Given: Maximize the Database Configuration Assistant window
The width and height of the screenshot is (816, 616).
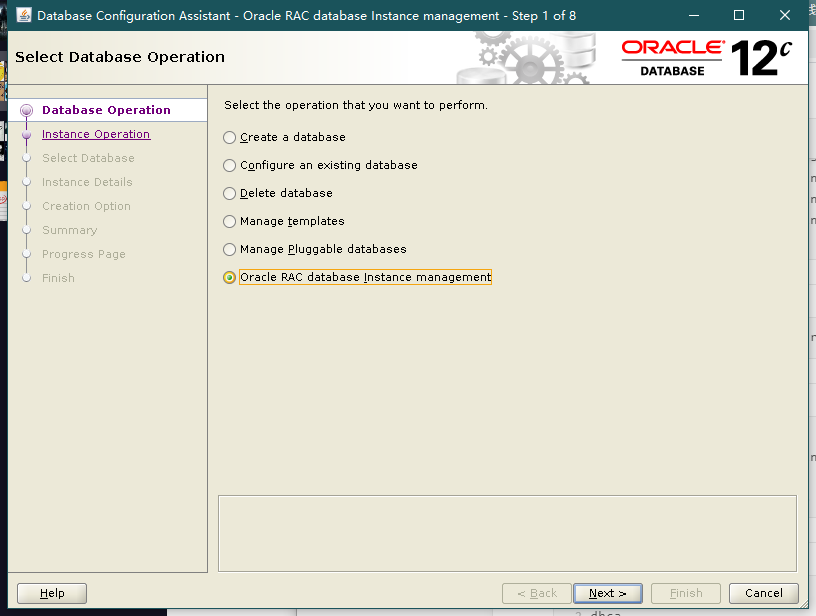Looking at the screenshot, I should (738, 16).
